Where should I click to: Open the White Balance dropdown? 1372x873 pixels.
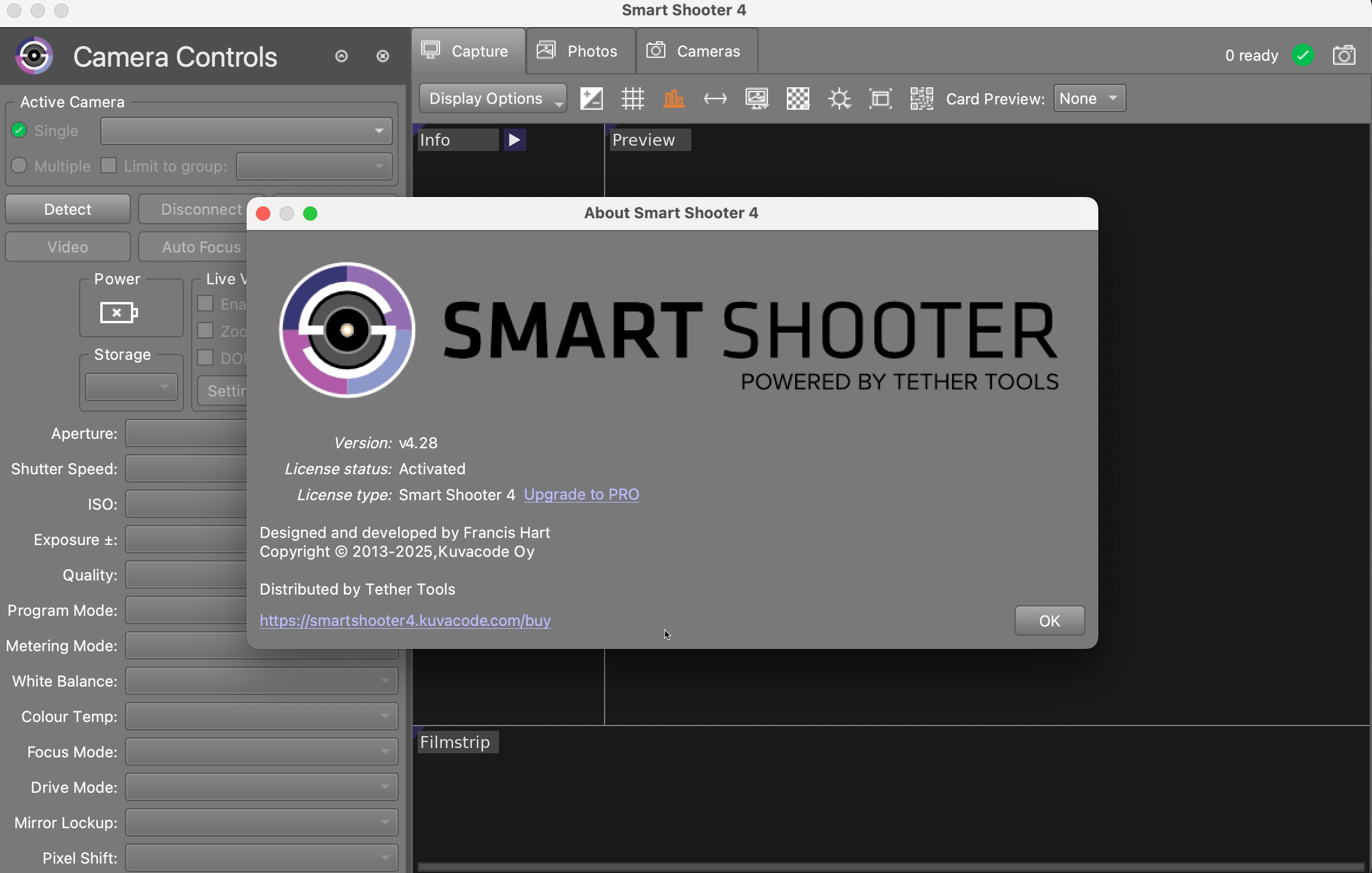[x=261, y=681]
